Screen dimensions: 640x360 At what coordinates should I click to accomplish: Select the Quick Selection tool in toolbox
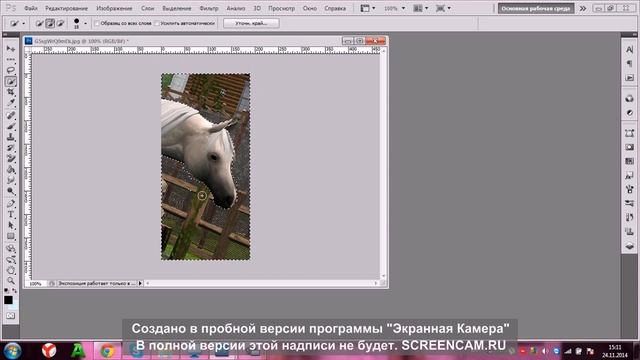click(11, 81)
